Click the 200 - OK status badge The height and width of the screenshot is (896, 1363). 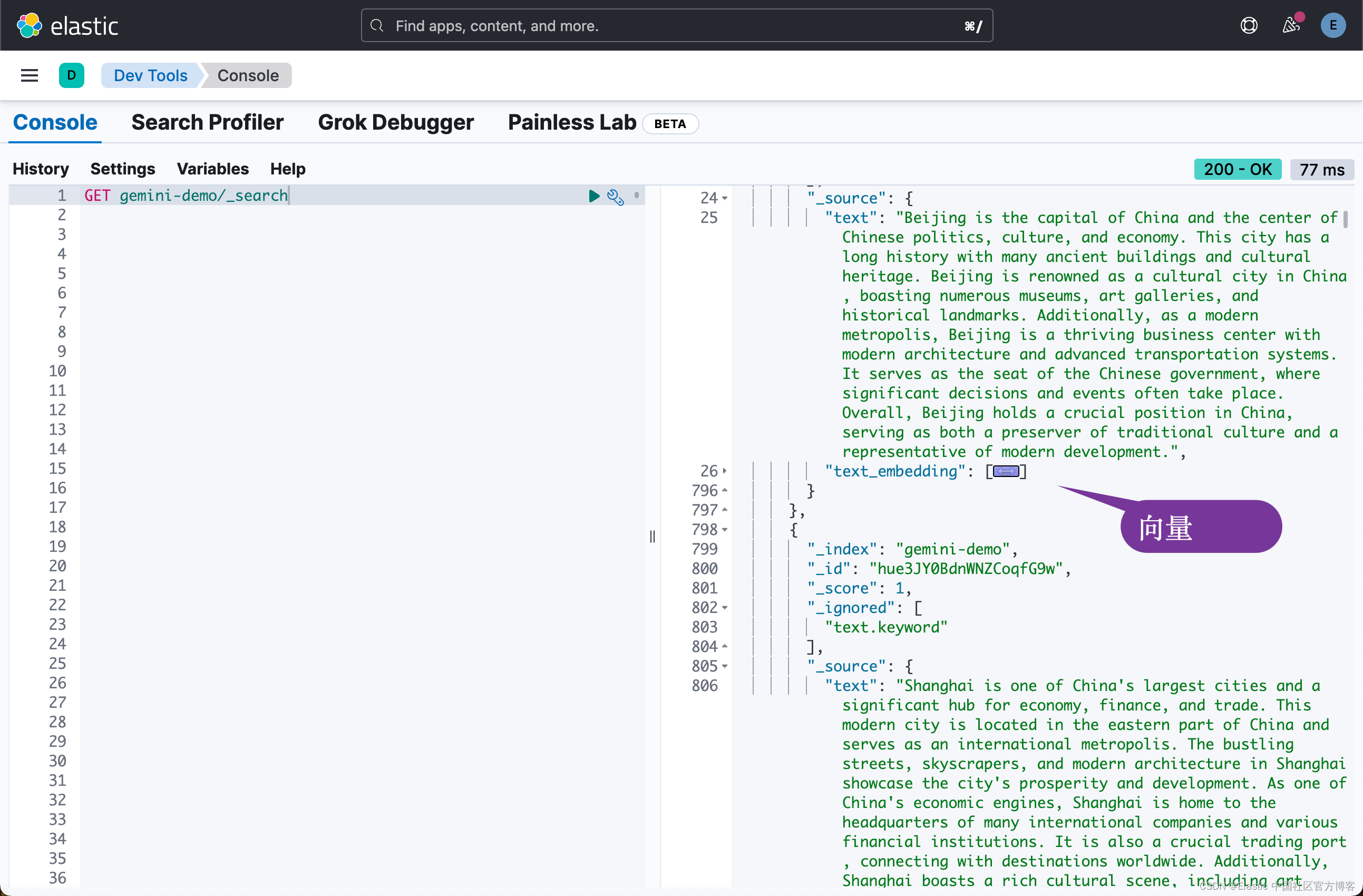pyautogui.click(x=1238, y=169)
